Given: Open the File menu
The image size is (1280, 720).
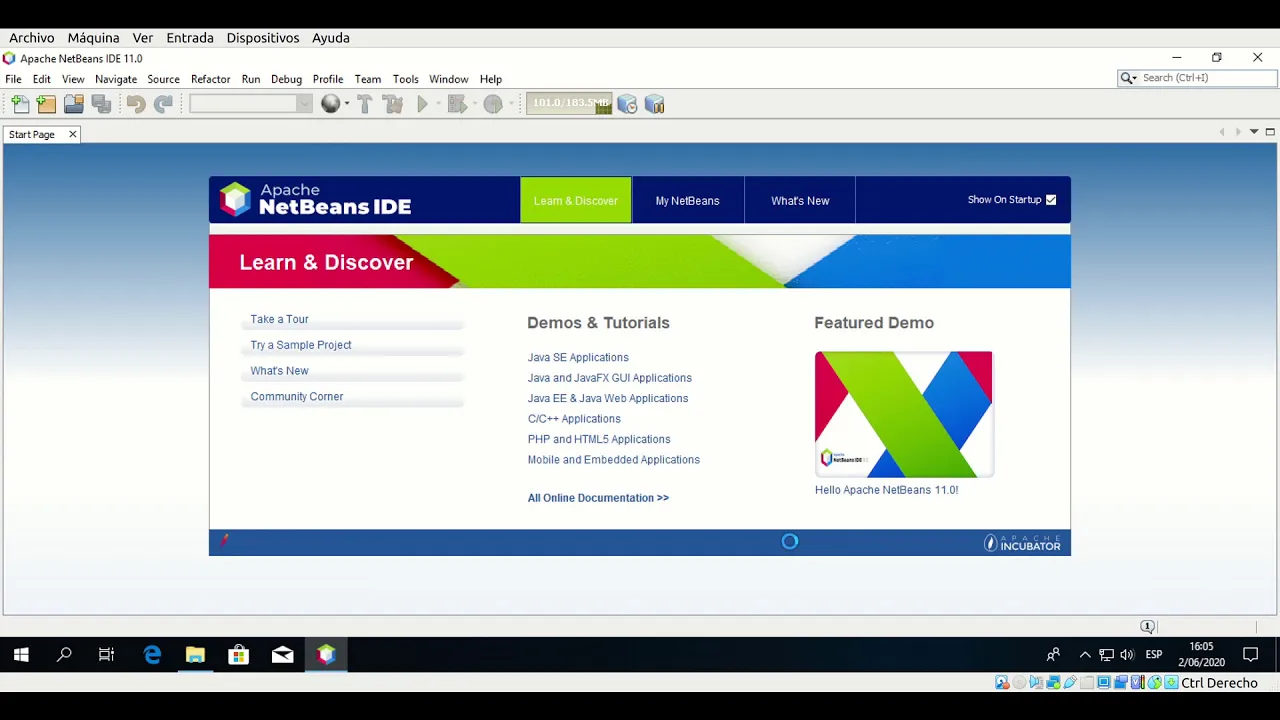Looking at the screenshot, I should 14,79.
